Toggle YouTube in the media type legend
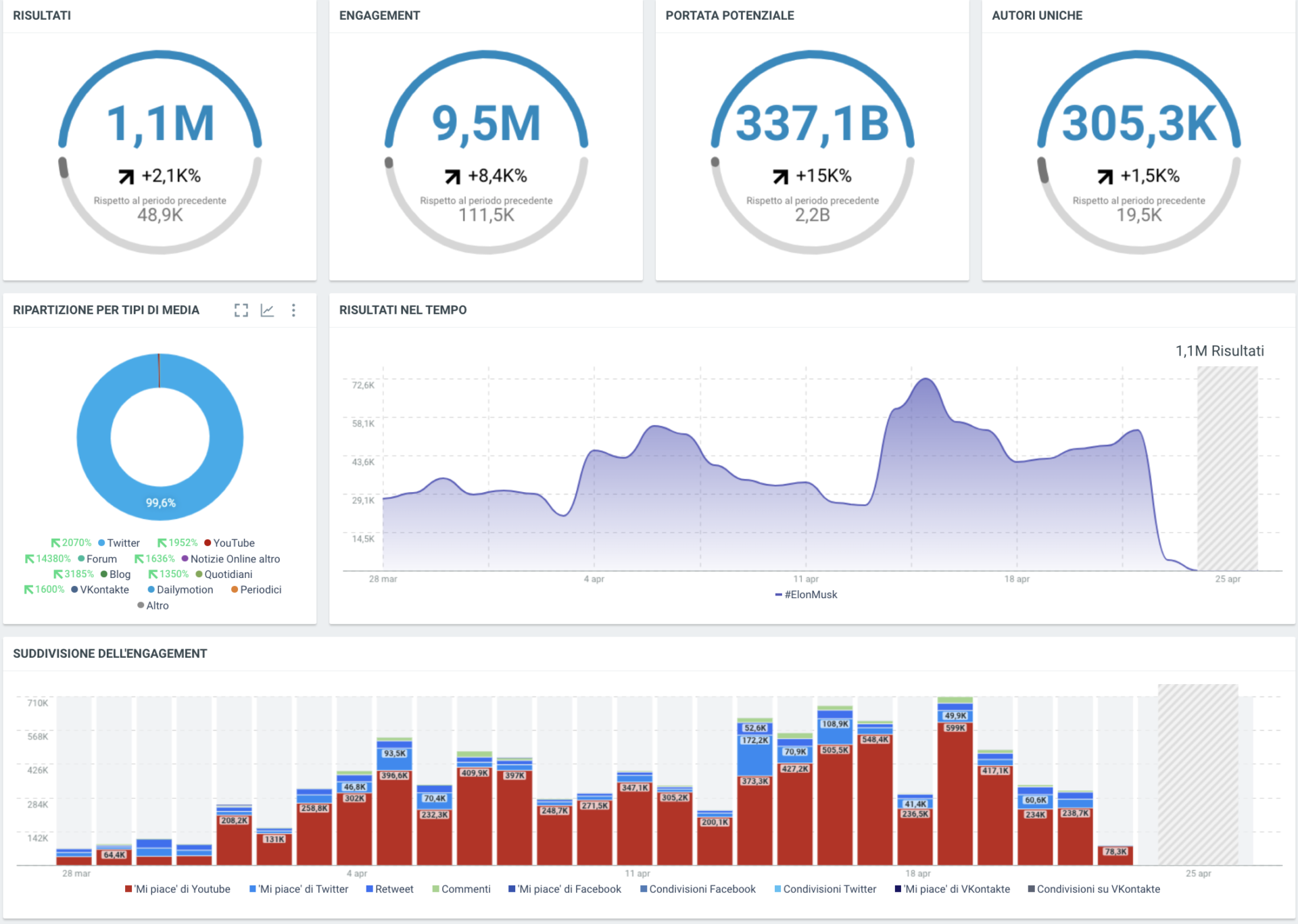The width and height of the screenshot is (1298, 924). (x=230, y=543)
